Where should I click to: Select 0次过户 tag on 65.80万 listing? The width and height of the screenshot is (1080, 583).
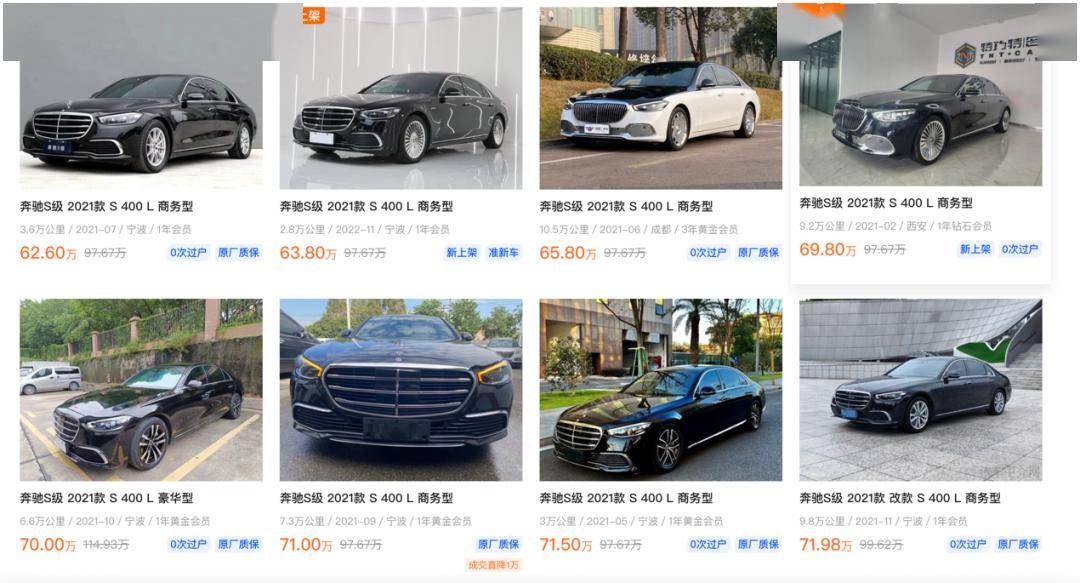pos(707,253)
